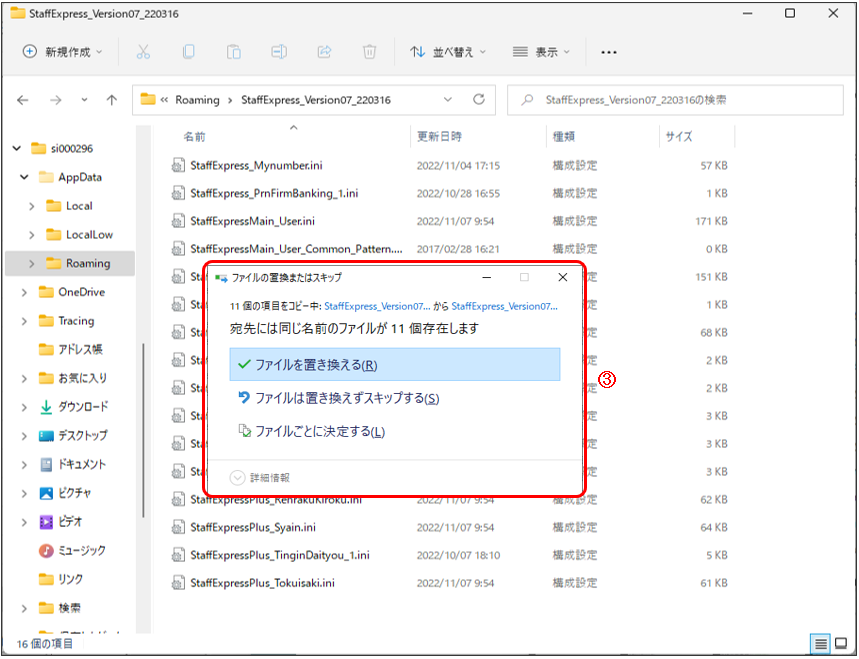859x659 pixels.
Task: Click the Copy icon in toolbar
Action: (188, 52)
